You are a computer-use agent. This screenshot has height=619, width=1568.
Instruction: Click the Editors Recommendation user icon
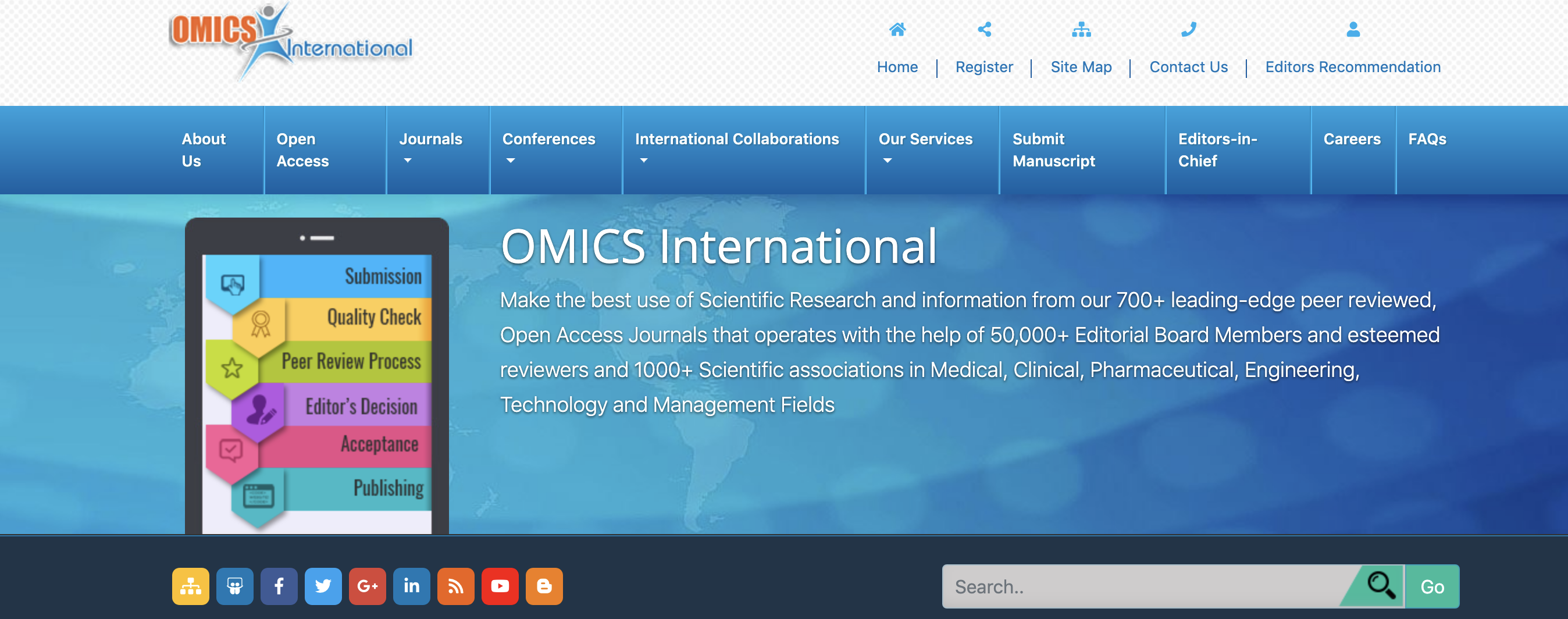pos(1353,29)
